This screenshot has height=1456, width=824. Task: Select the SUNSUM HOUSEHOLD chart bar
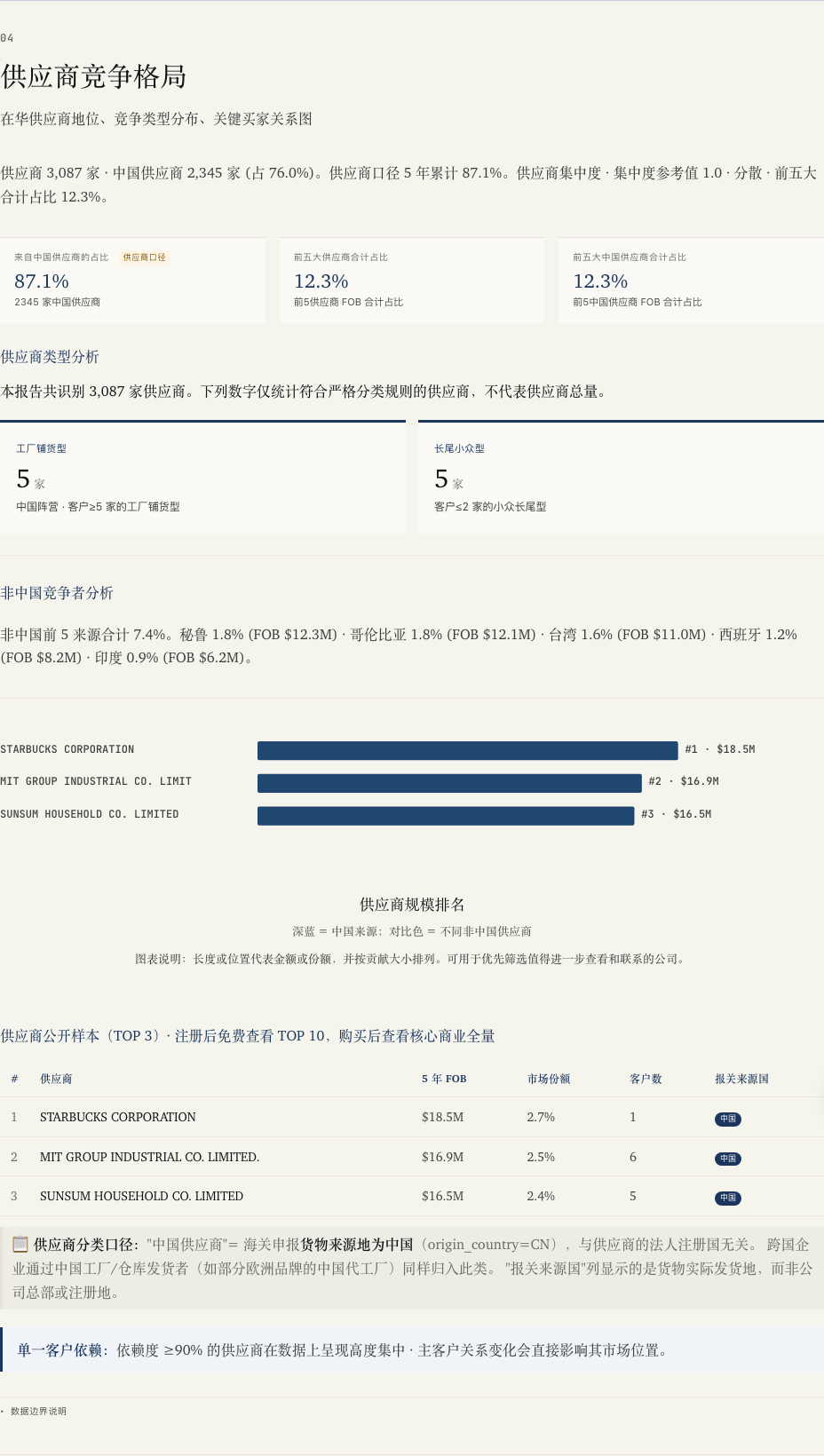(446, 816)
